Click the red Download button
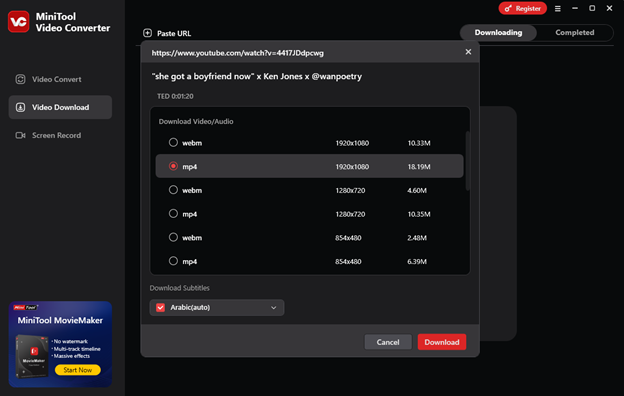Screen dimensions: 624x396 pos(442,342)
